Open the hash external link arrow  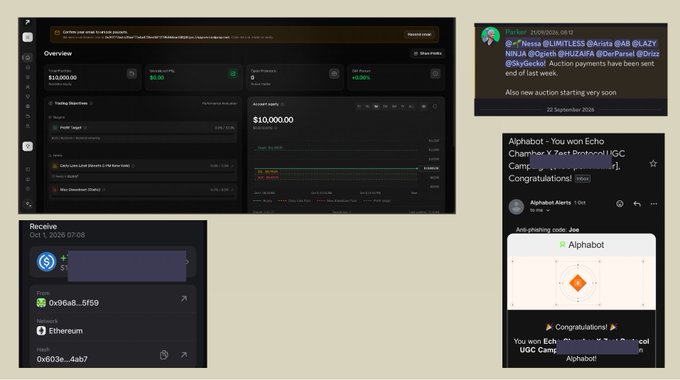(x=184, y=355)
